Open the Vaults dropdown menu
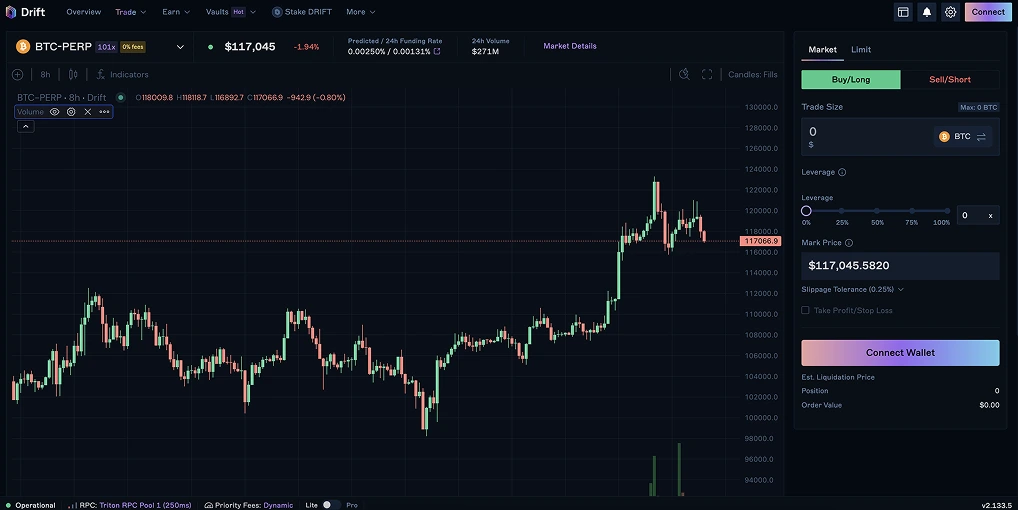This screenshot has width=1018, height=510. (x=230, y=12)
